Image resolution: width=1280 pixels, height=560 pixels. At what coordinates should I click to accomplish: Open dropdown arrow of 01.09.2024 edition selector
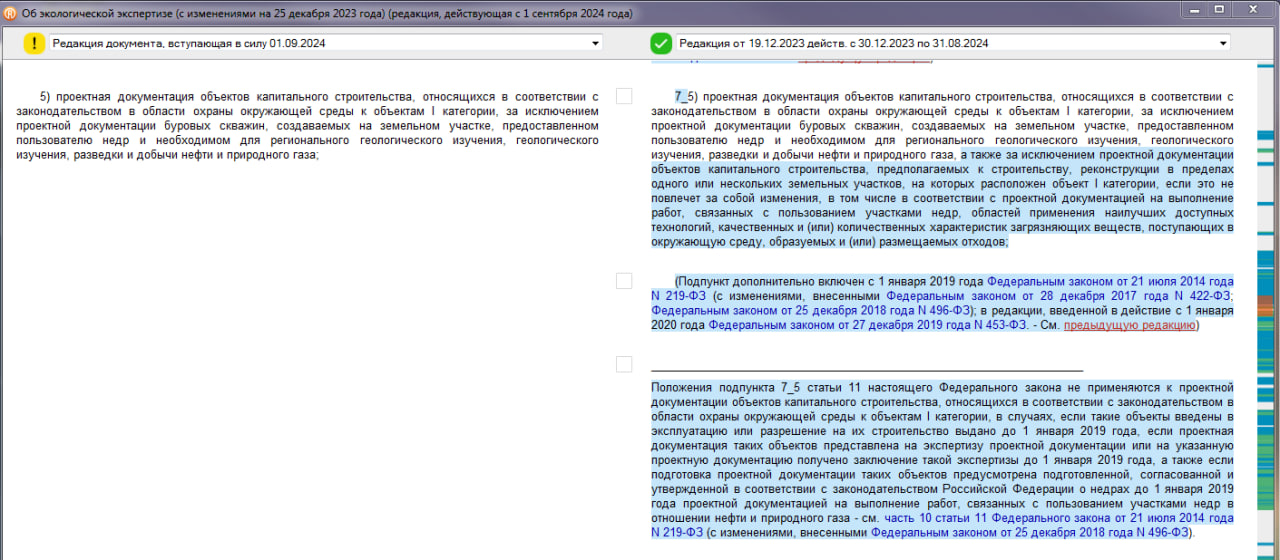pyautogui.click(x=596, y=43)
